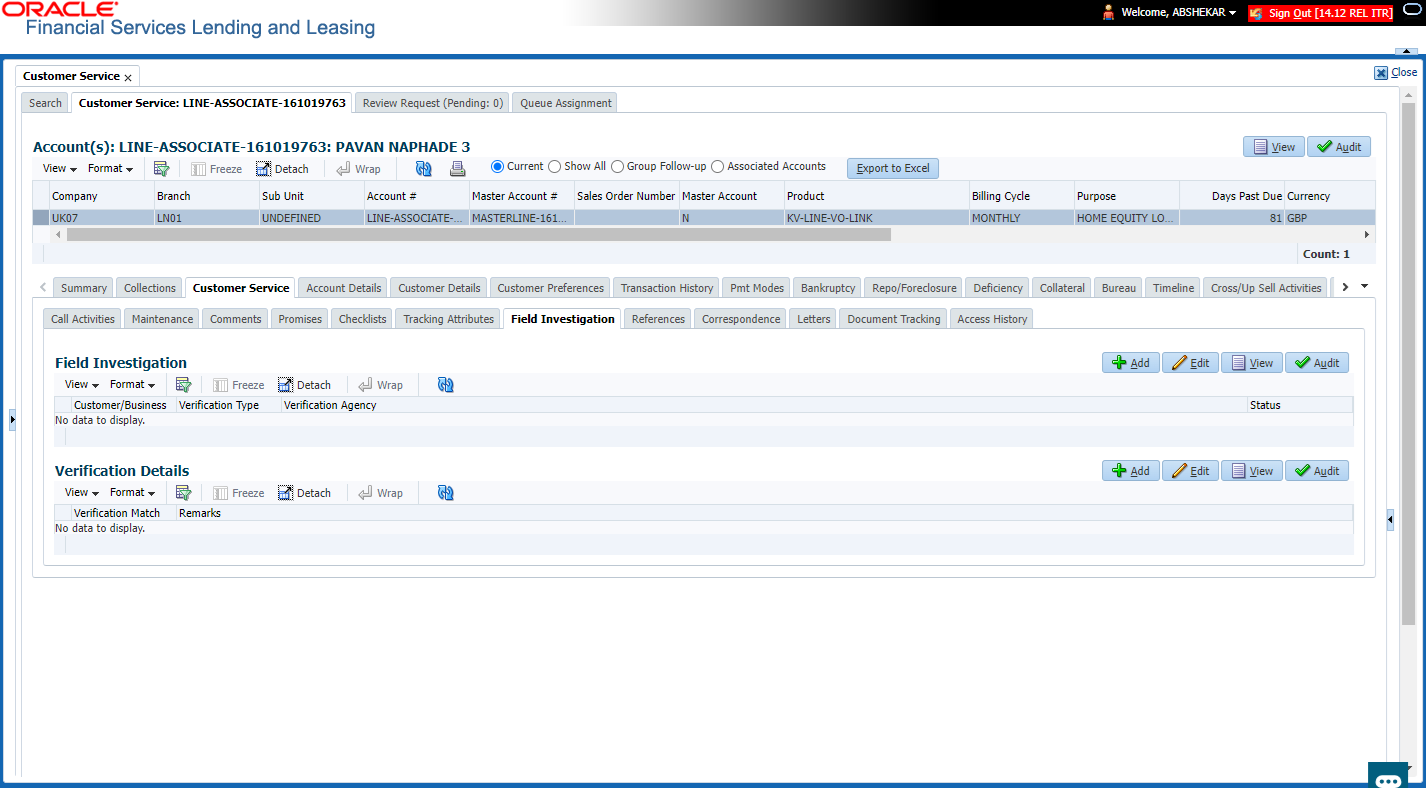Freeze column in Accounts toolbar
1426x788 pixels.
click(x=216, y=169)
